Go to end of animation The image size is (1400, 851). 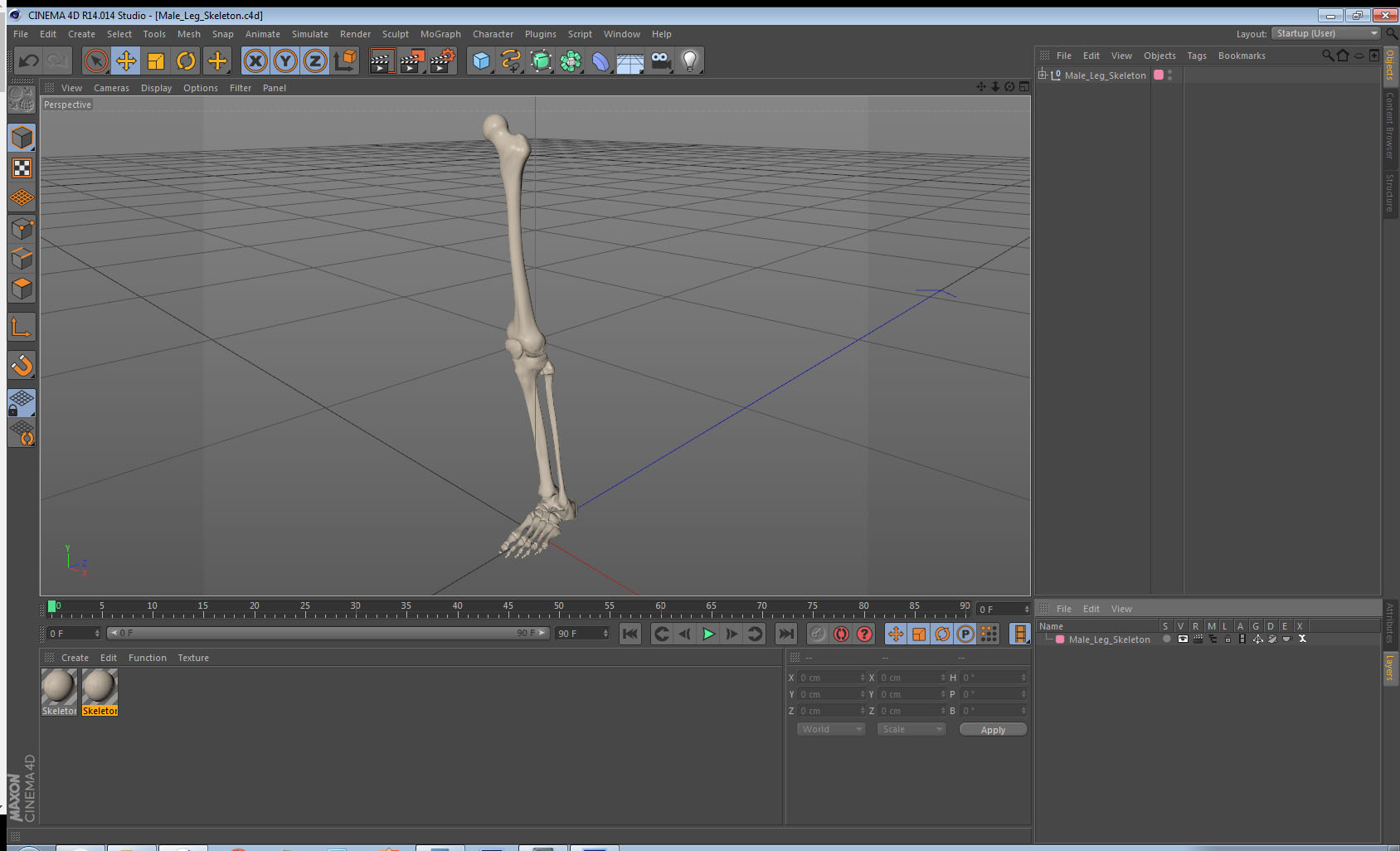click(x=785, y=634)
